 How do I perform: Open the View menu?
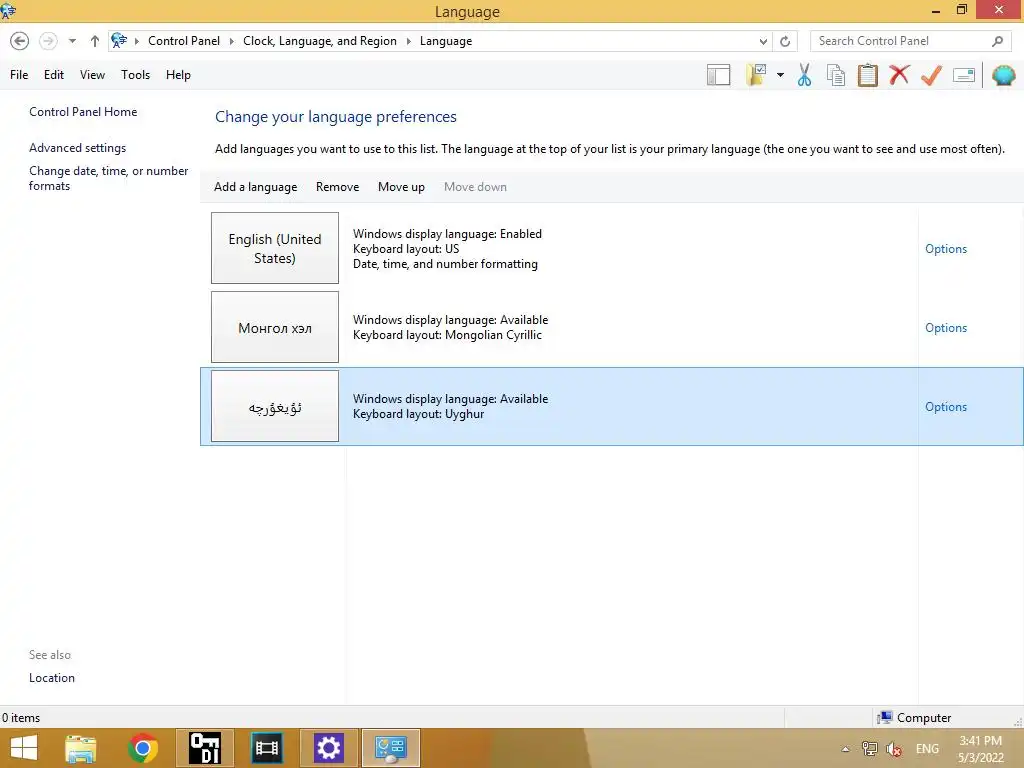(x=92, y=75)
